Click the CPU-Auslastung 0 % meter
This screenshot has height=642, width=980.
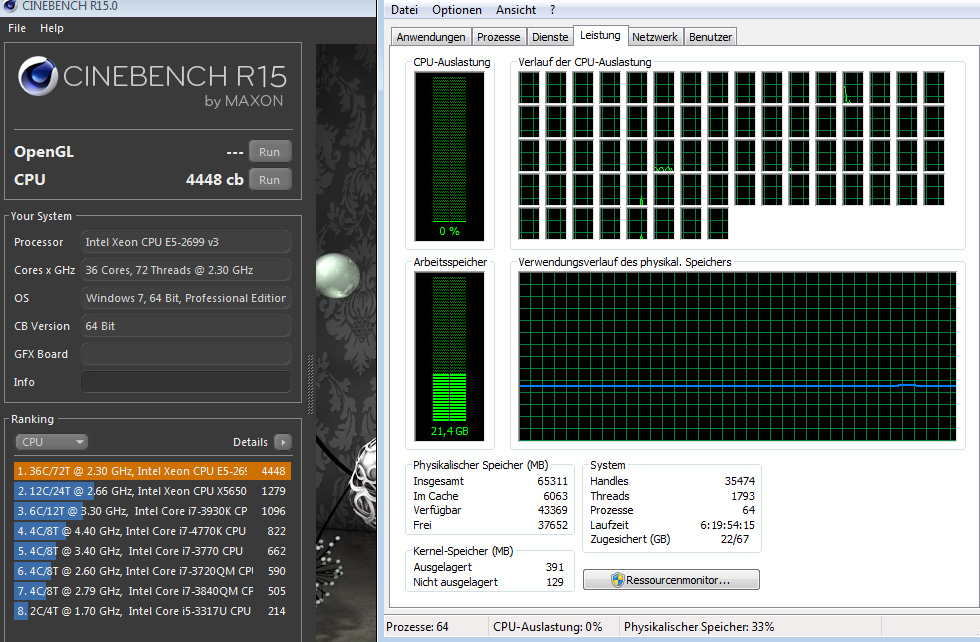449,156
